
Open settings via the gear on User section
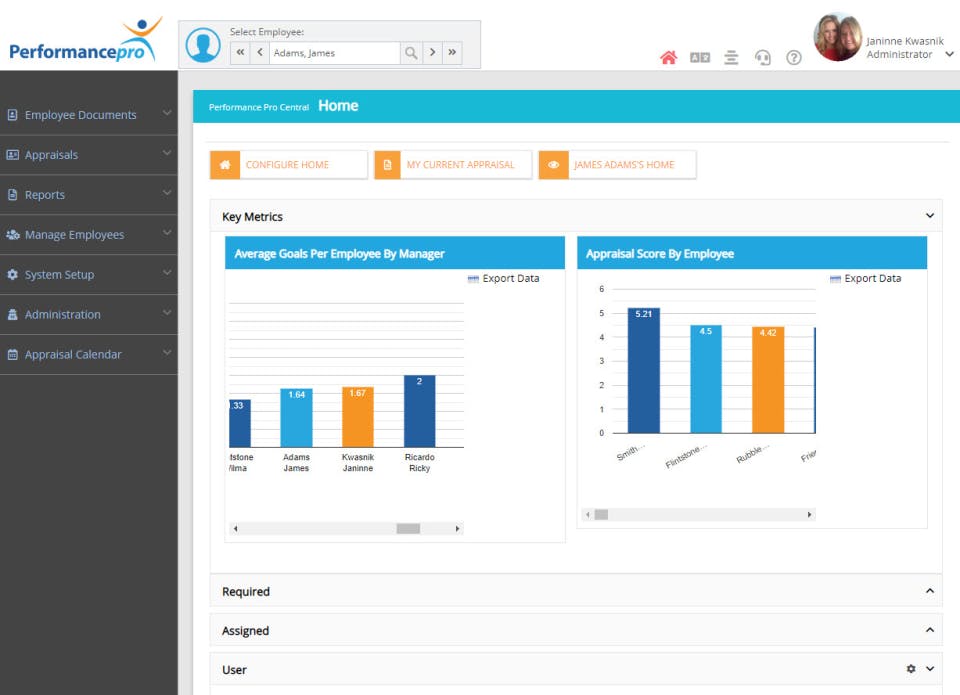(x=911, y=668)
